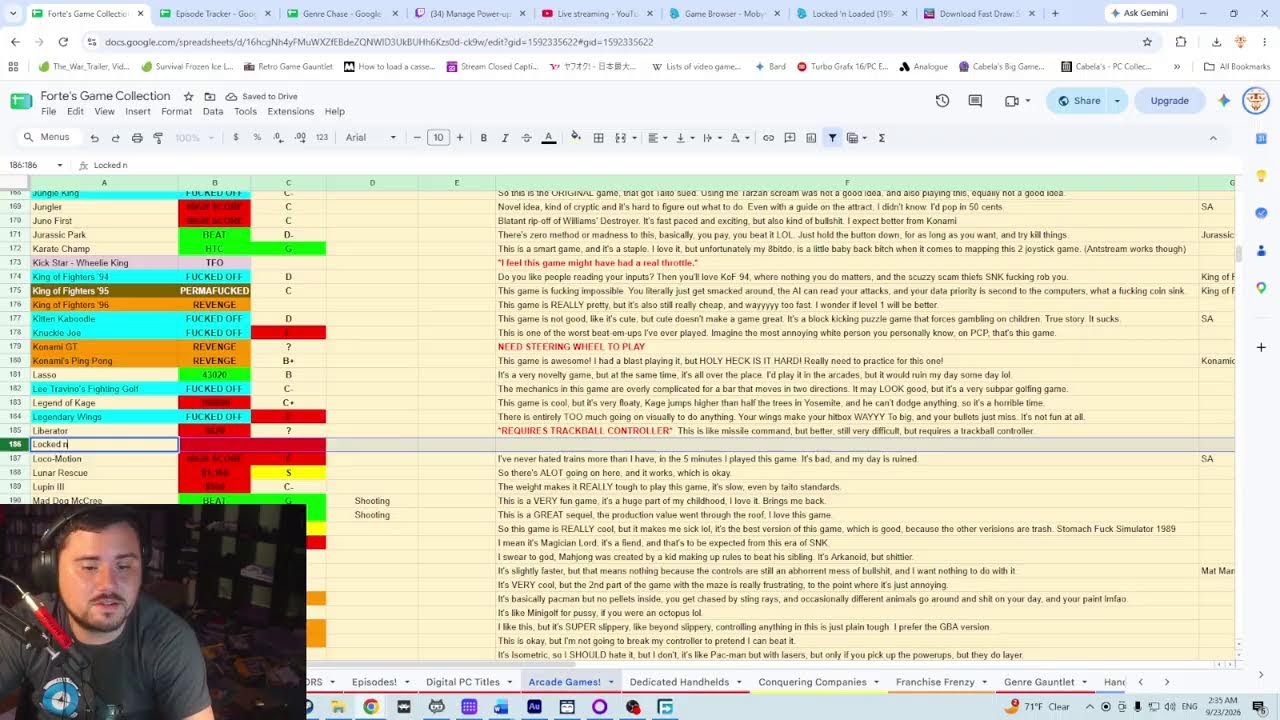Increase font size with plus
The image size is (1280, 720).
point(460,138)
